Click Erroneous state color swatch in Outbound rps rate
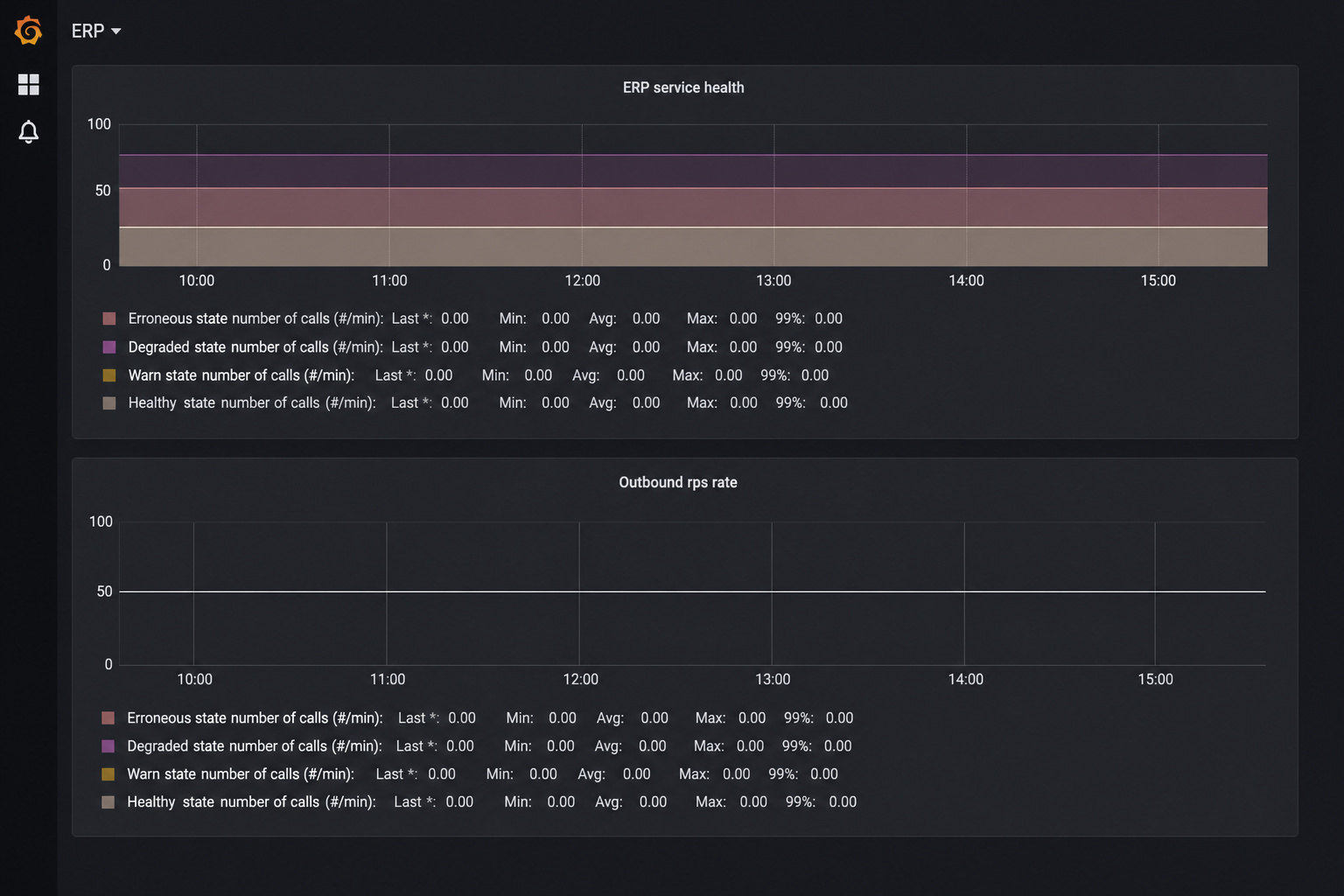Image resolution: width=1344 pixels, height=896 pixels. point(108,718)
